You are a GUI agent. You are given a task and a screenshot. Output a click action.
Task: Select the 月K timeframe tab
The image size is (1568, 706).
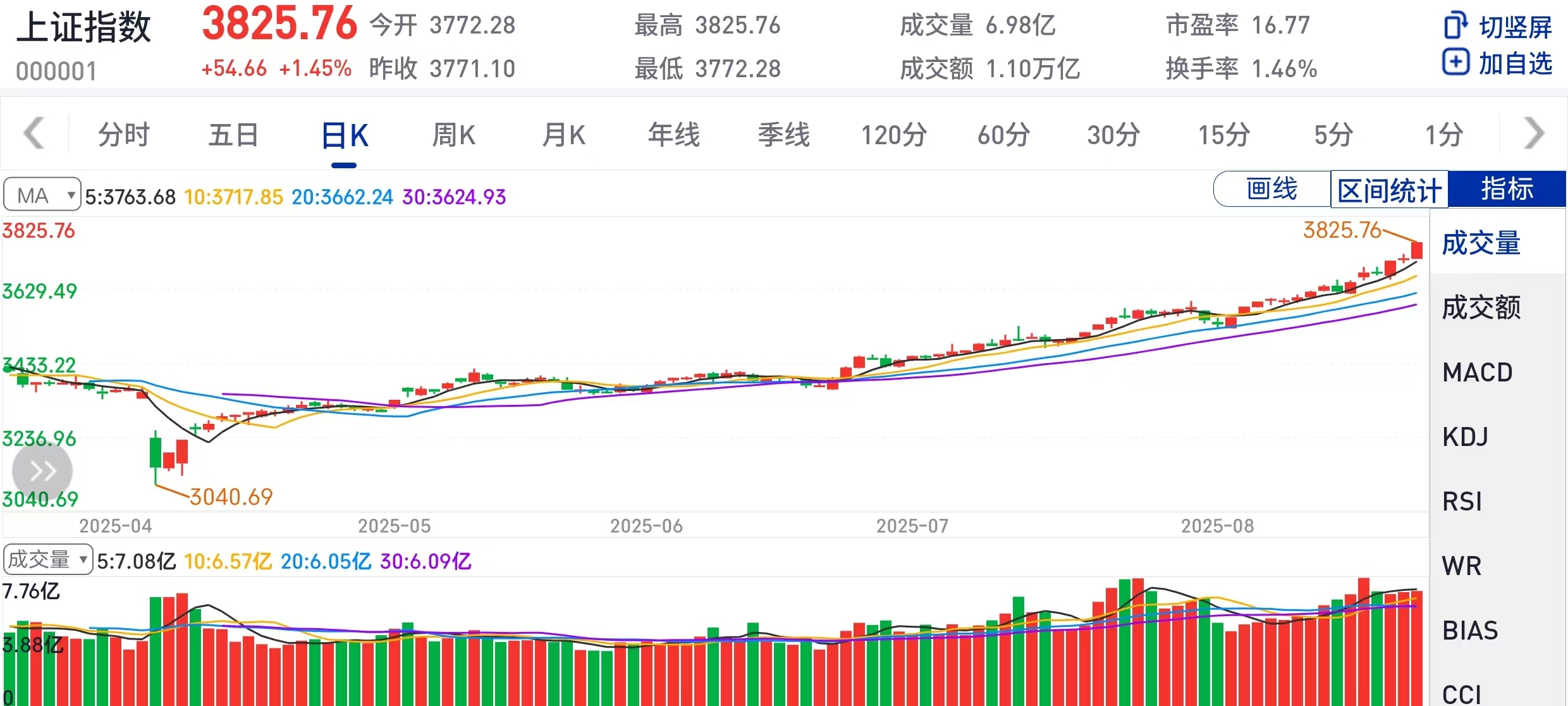[563, 135]
